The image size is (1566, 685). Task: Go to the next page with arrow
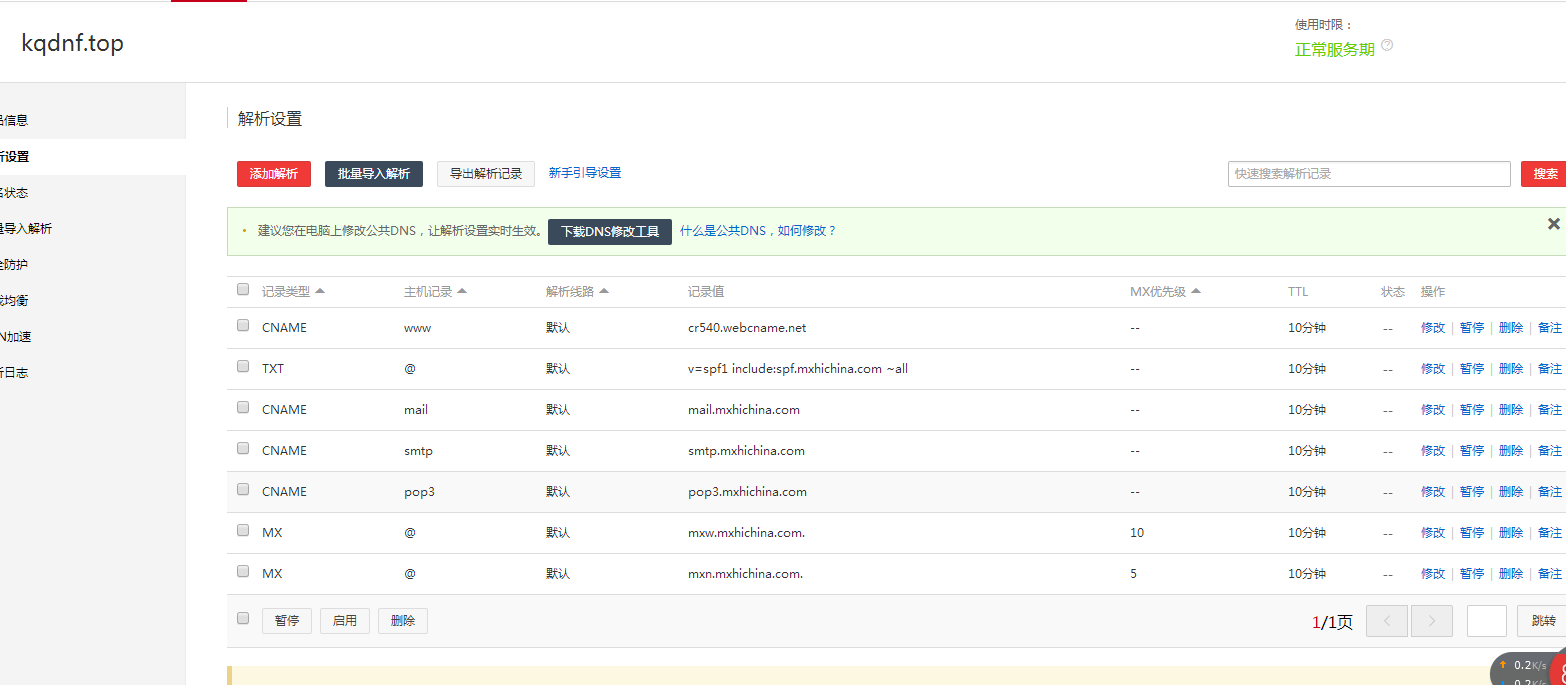[x=1432, y=621]
